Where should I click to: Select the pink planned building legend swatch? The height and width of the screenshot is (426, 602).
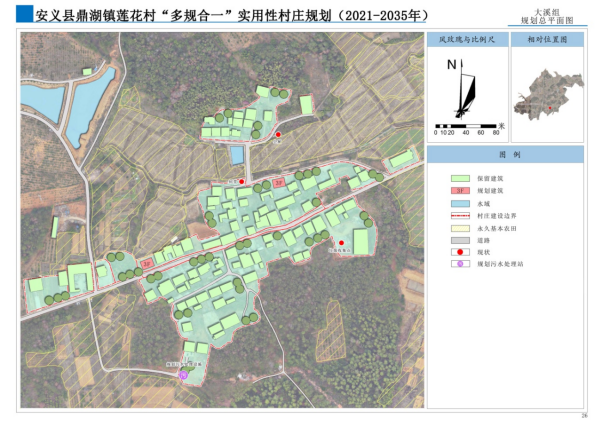(461, 189)
